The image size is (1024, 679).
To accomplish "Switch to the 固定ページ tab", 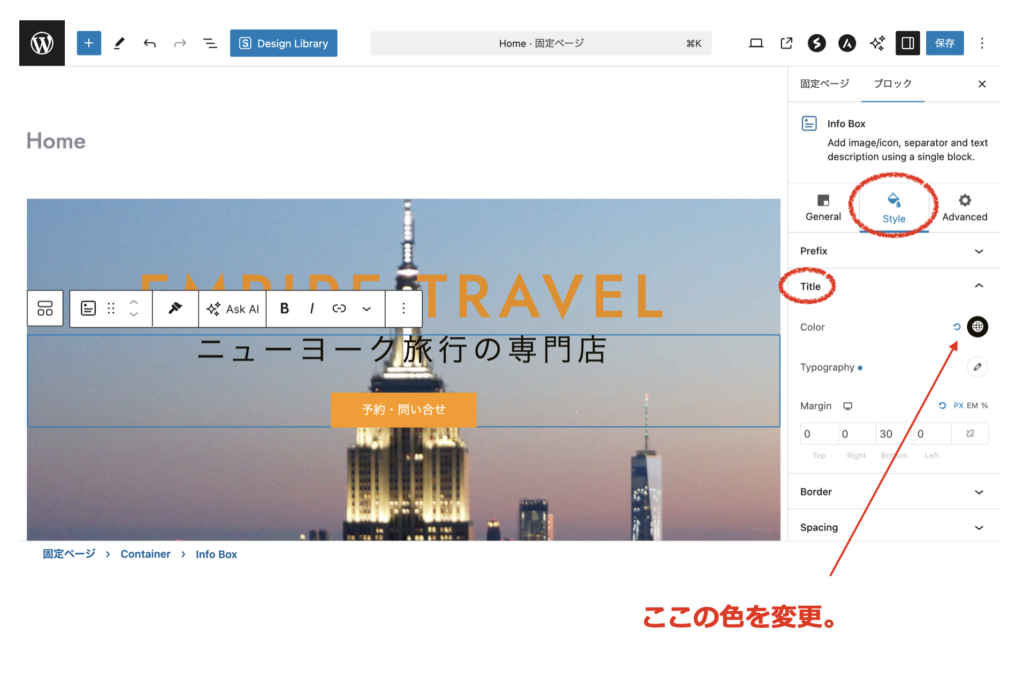I will [824, 84].
